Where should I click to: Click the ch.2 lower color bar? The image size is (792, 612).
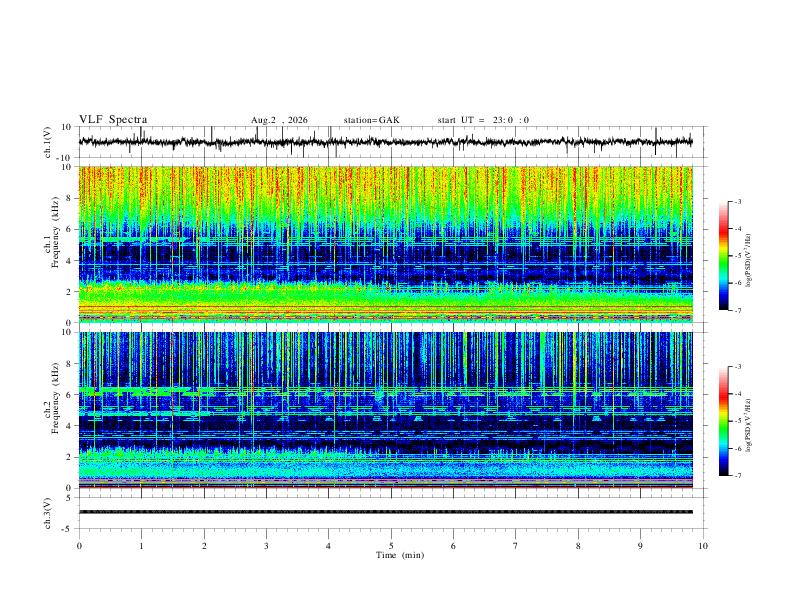click(x=724, y=421)
